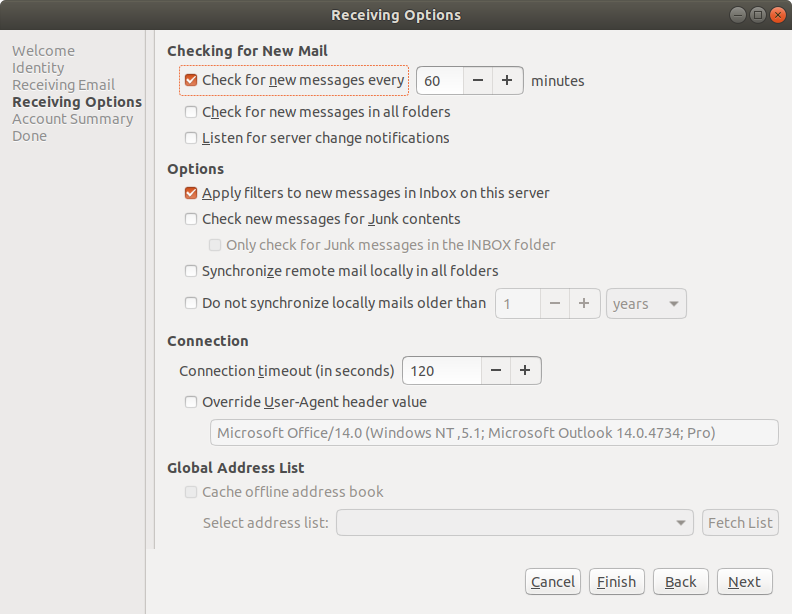Disable 'Apply filters to new messages in Inbox'
The width and height of the screenshot is (792, 614).
[x=191, y=193]
